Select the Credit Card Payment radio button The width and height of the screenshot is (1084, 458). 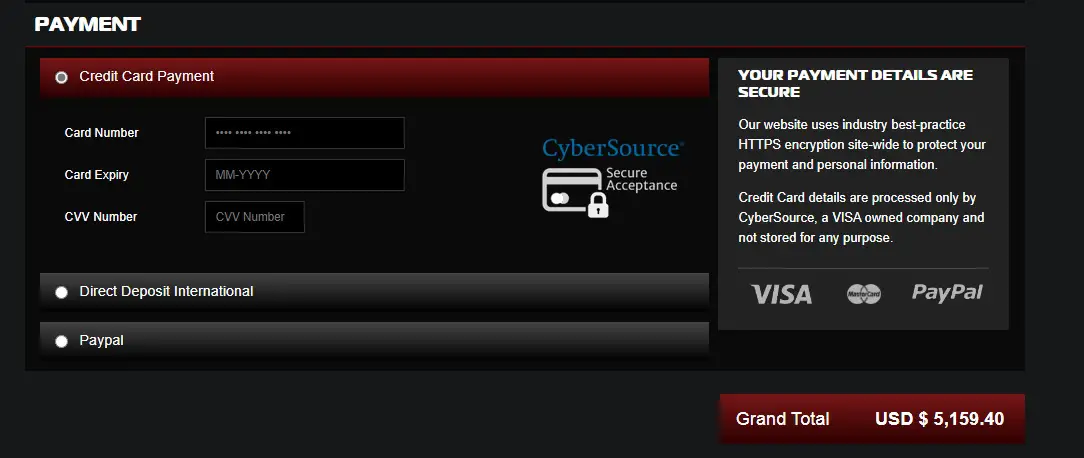(x=62, y=77)
